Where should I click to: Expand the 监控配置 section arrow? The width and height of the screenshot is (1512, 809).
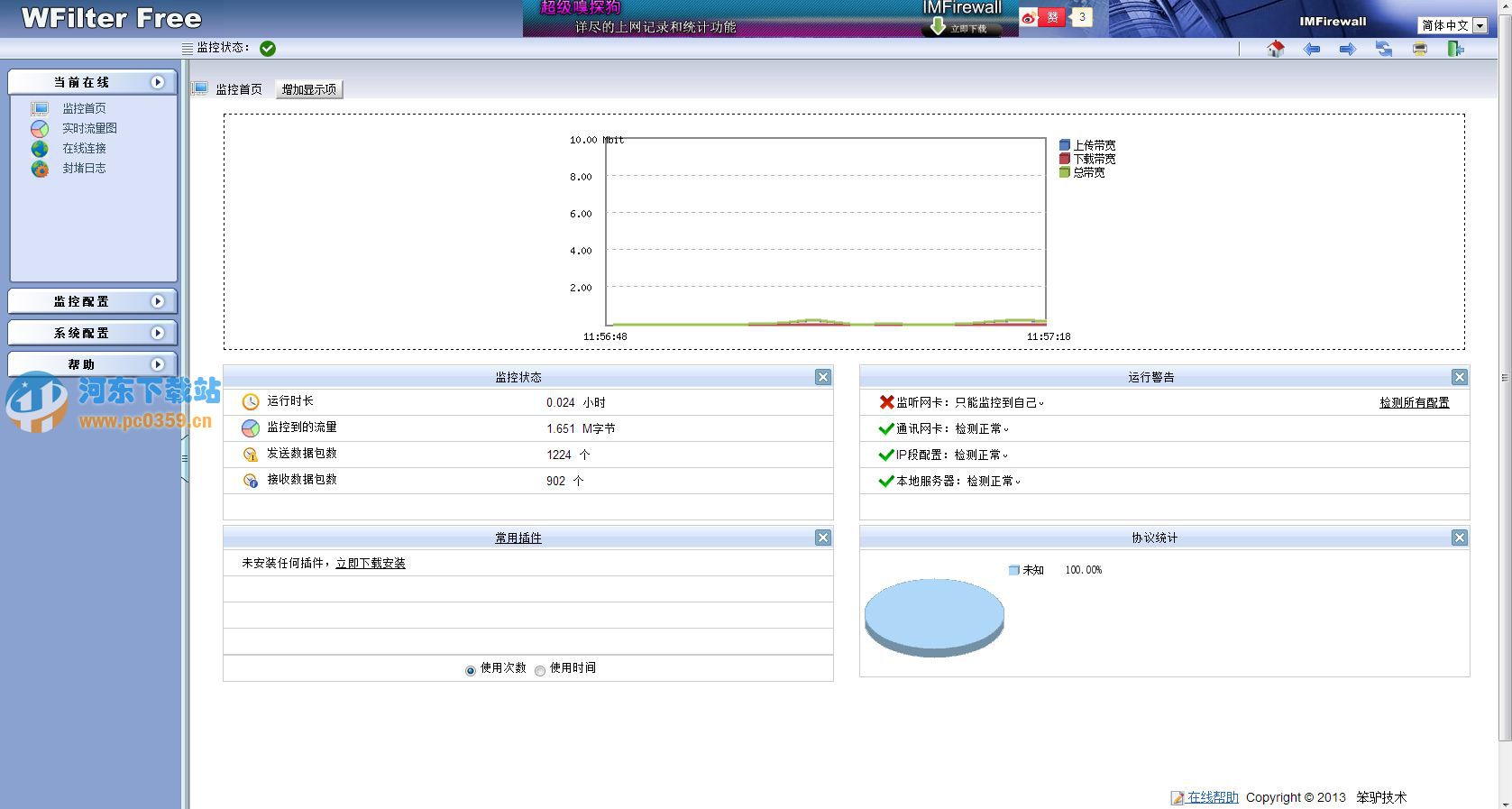158,301
